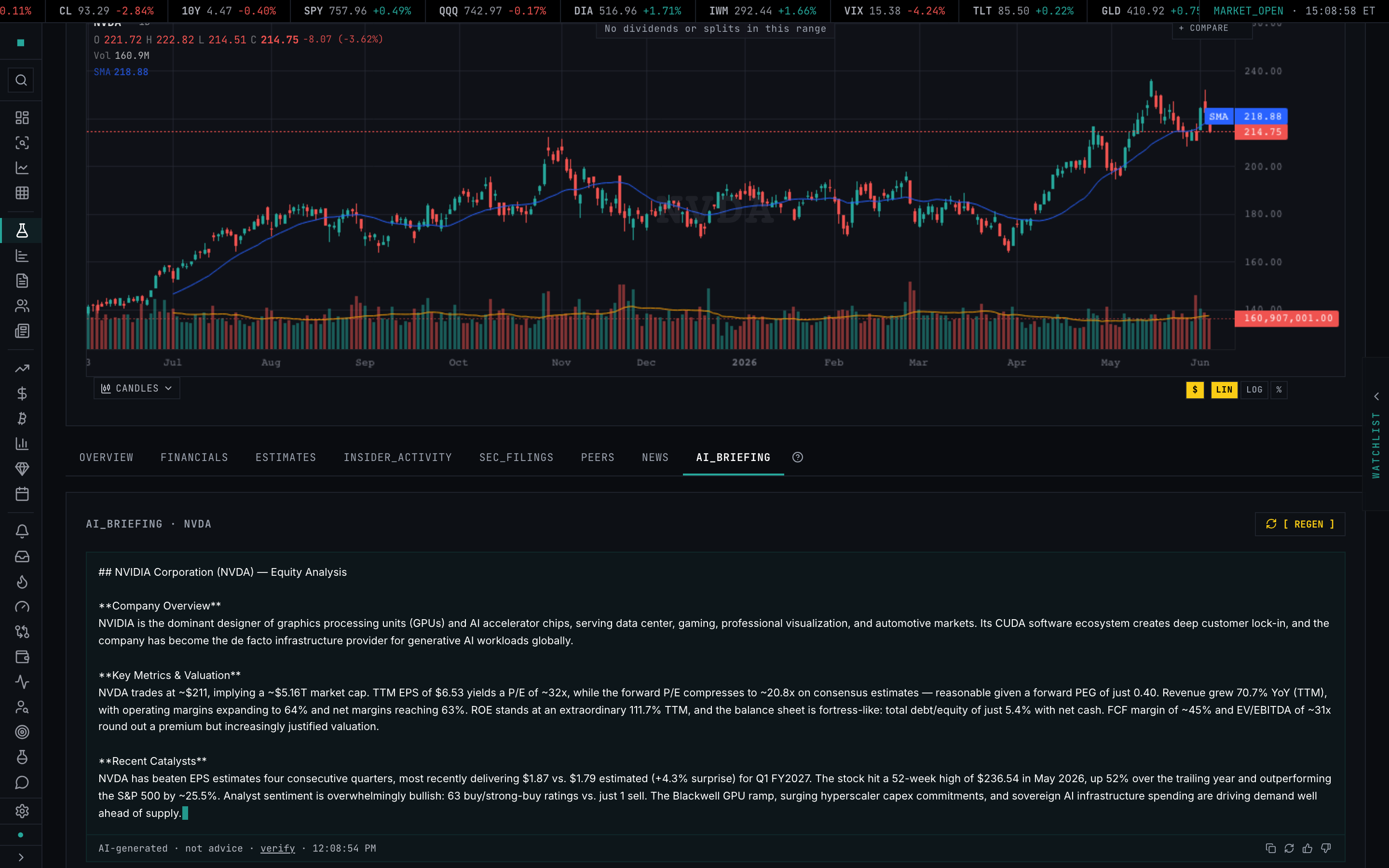Viewport: 1389px width, 868px height.
Task: Open the horizontal bar chart icon
Action: click(x=22, y=256)
